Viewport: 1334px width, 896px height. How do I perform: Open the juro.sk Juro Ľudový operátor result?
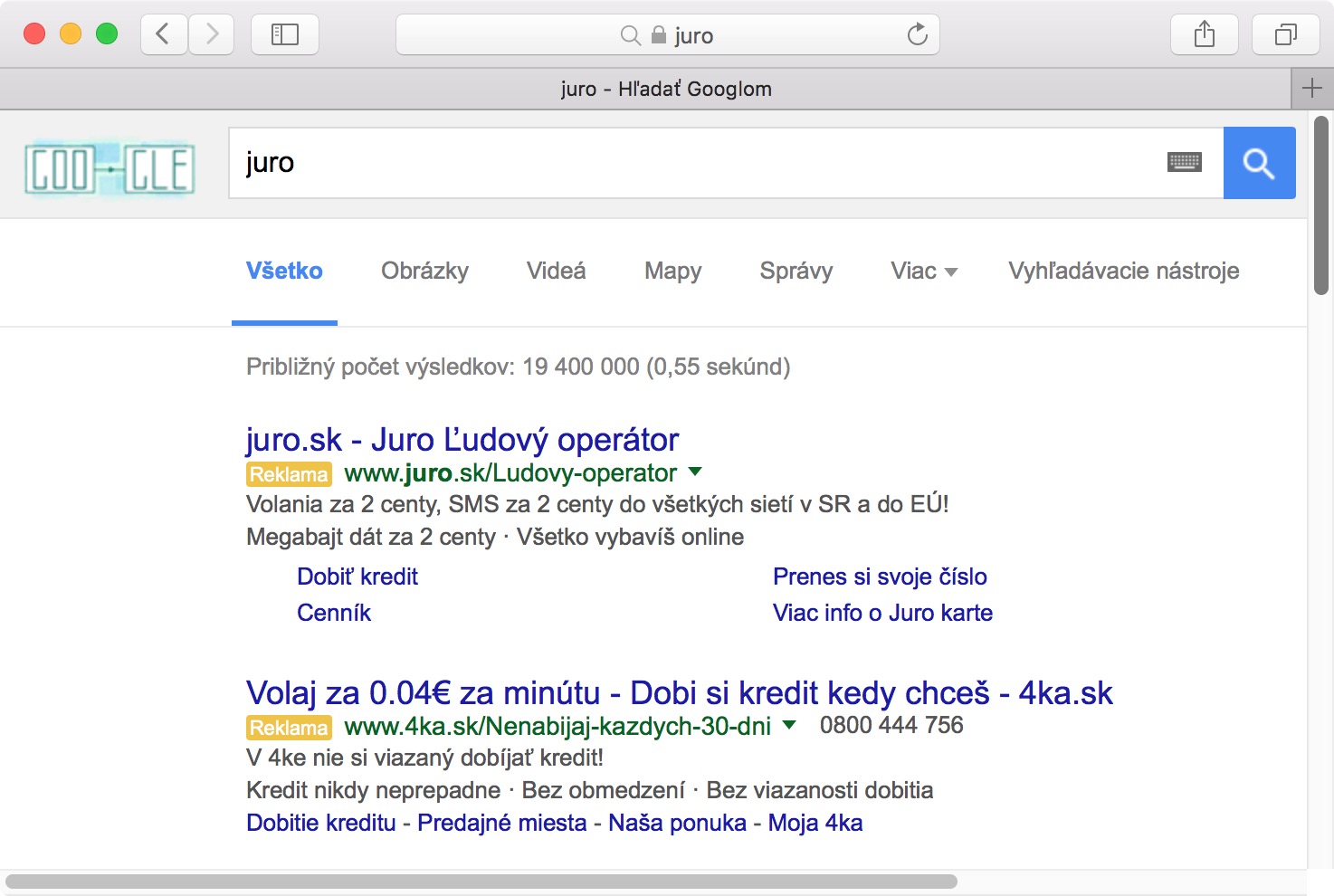click(x=462, y=440)
